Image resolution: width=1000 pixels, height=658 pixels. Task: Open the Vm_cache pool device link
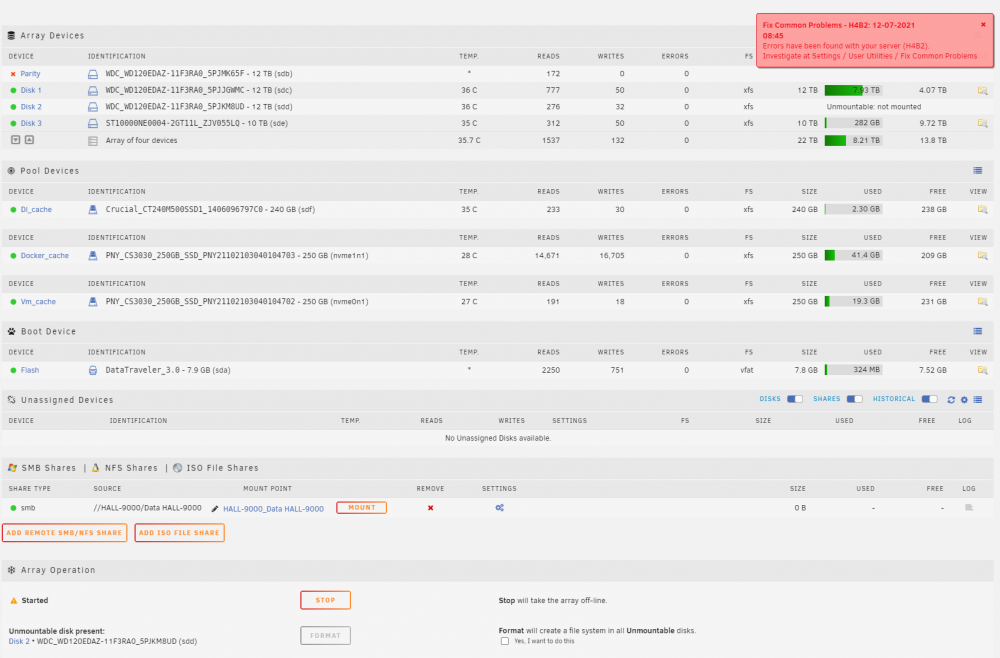coord(38,302)
